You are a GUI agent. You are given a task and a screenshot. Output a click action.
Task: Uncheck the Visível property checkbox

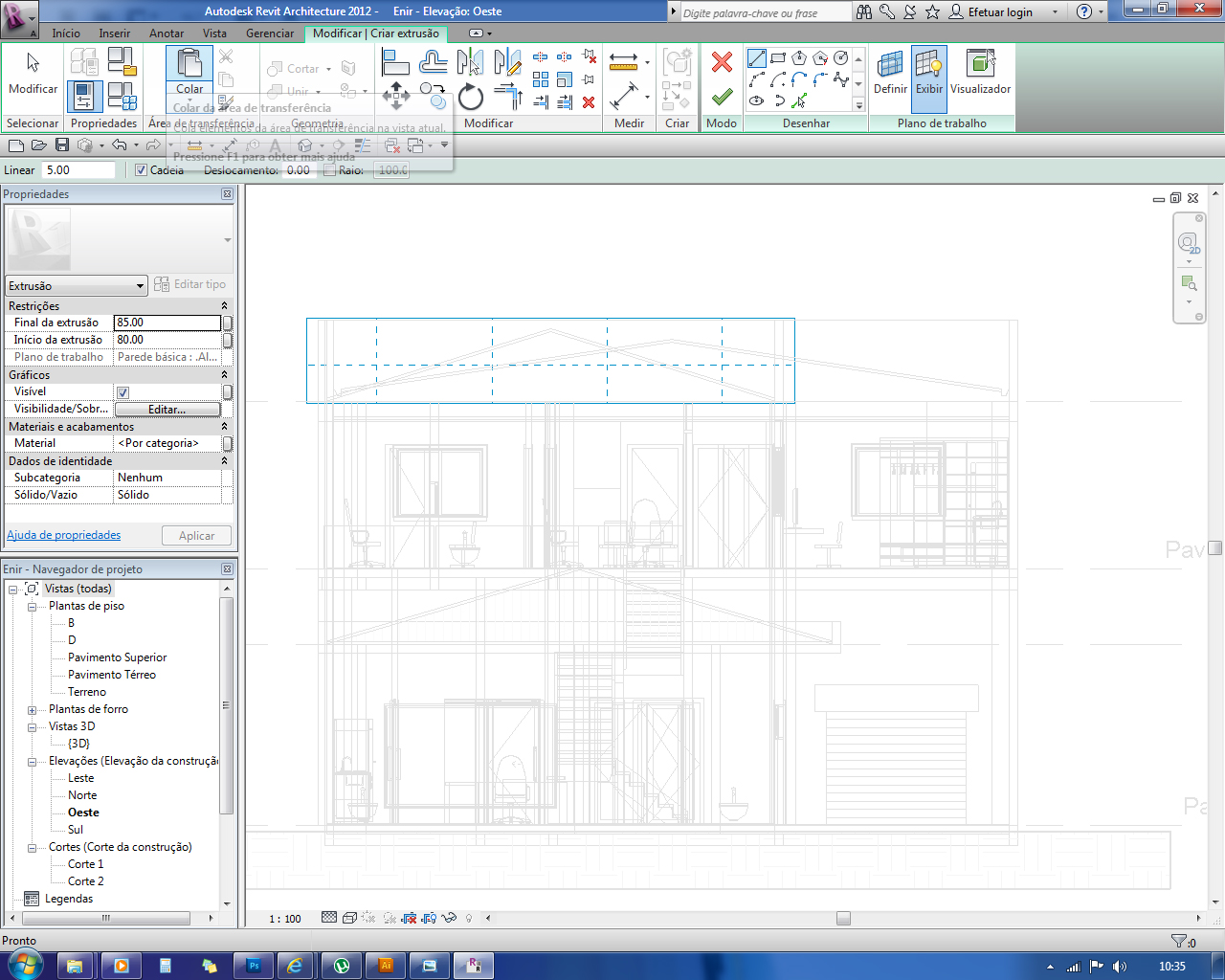point(123,392)
